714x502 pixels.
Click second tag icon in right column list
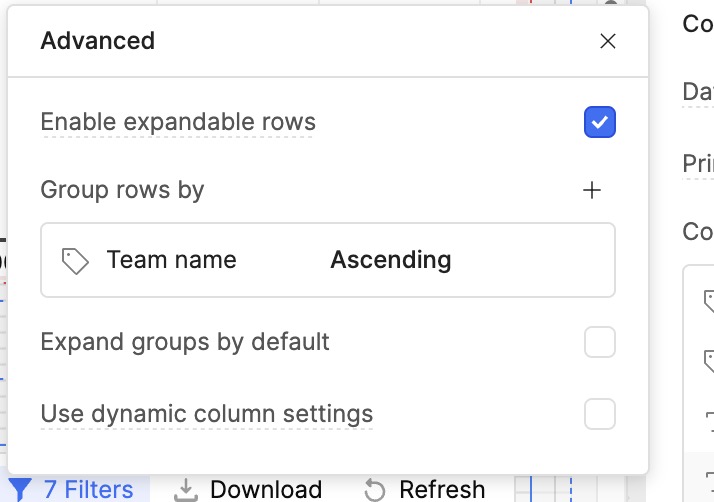[708, 359]
